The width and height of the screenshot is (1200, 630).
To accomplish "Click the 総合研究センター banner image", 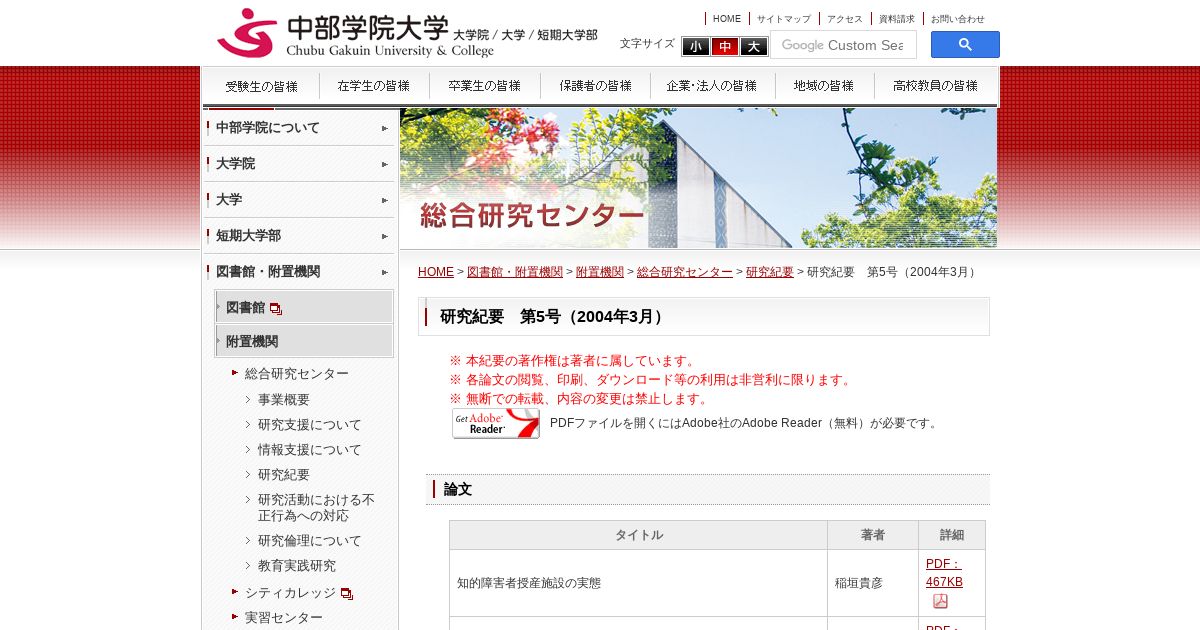I will coord(698,178).
